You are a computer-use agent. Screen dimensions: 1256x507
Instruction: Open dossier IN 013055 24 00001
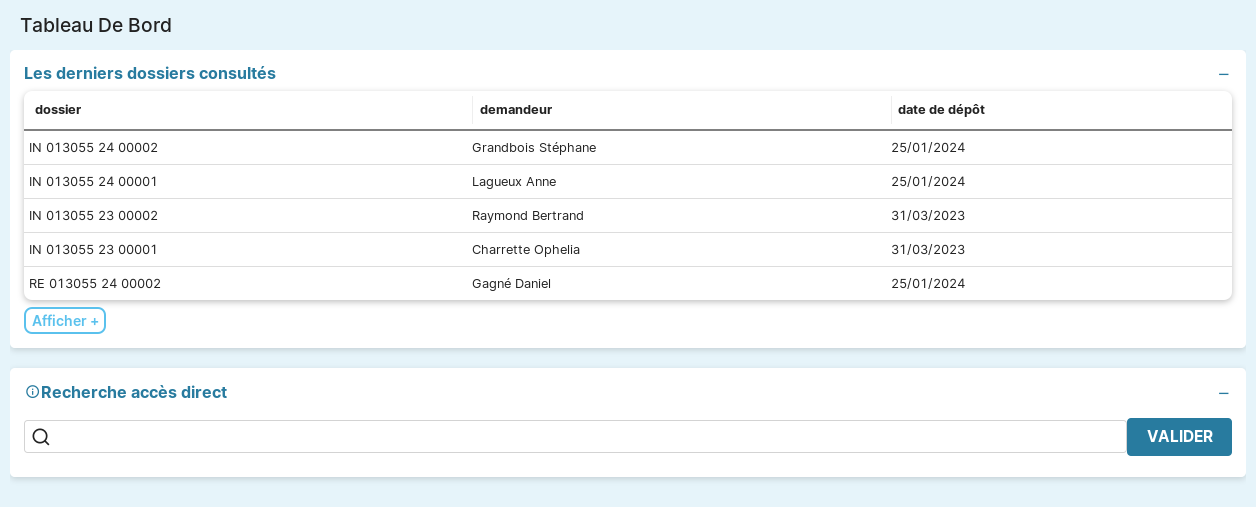[x=94, y=182]
